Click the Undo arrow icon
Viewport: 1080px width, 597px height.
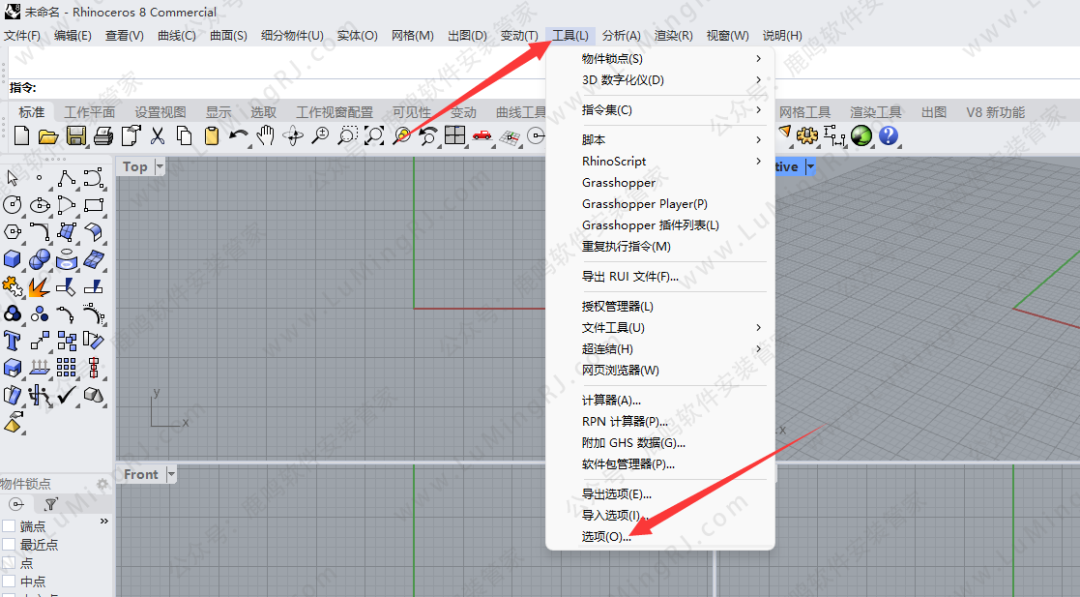click(x=238, y=136)
